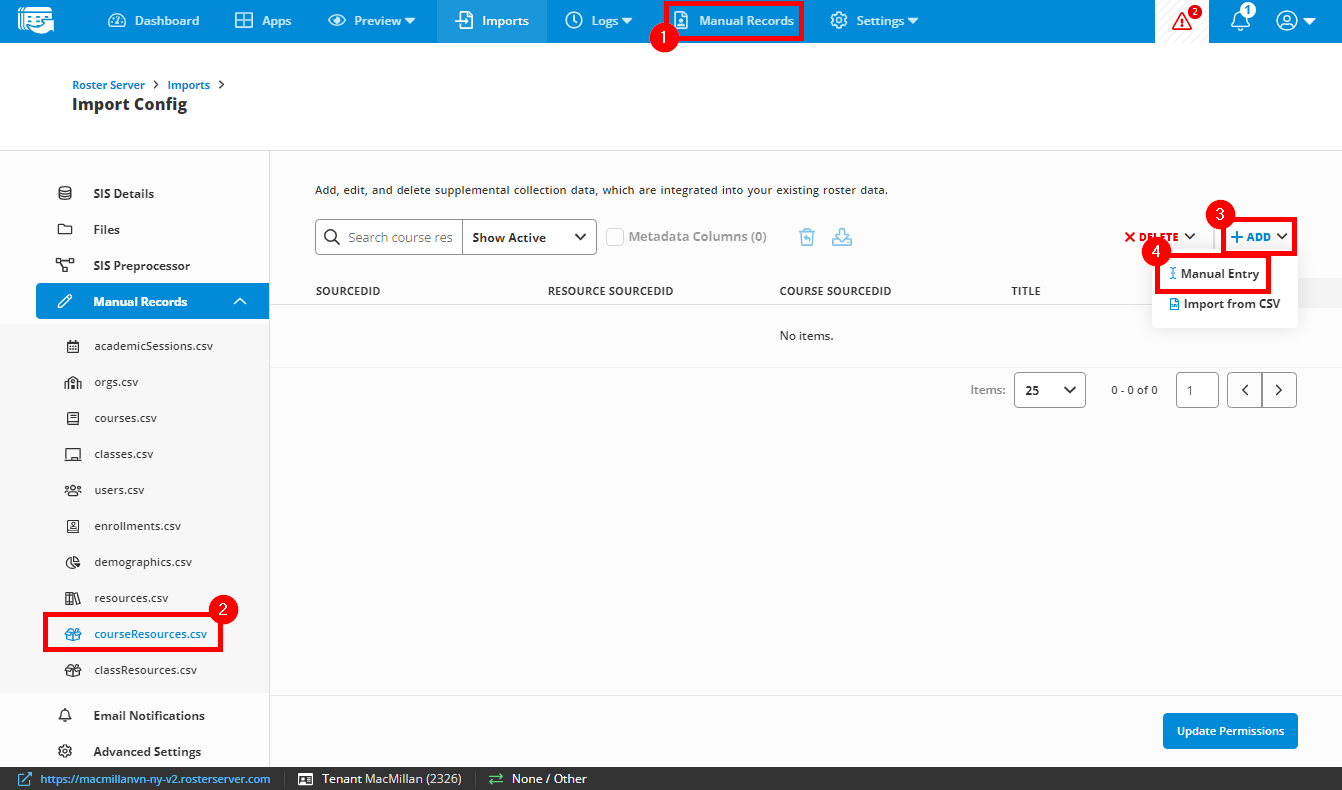
Task: Open the Imports breadcrumb link
Action: (x=188, y=84)
